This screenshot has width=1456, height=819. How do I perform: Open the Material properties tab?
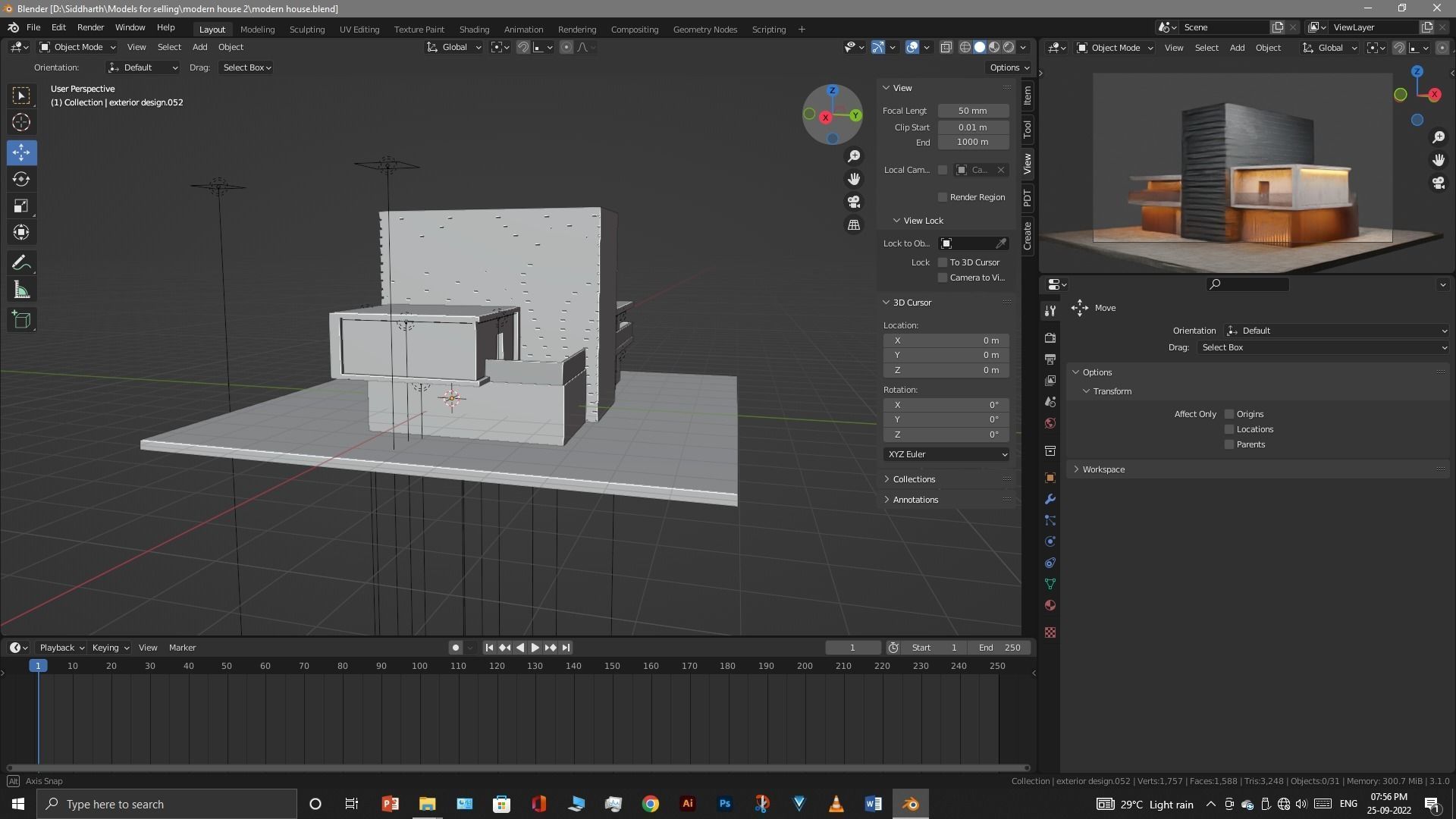(1050, 605)
